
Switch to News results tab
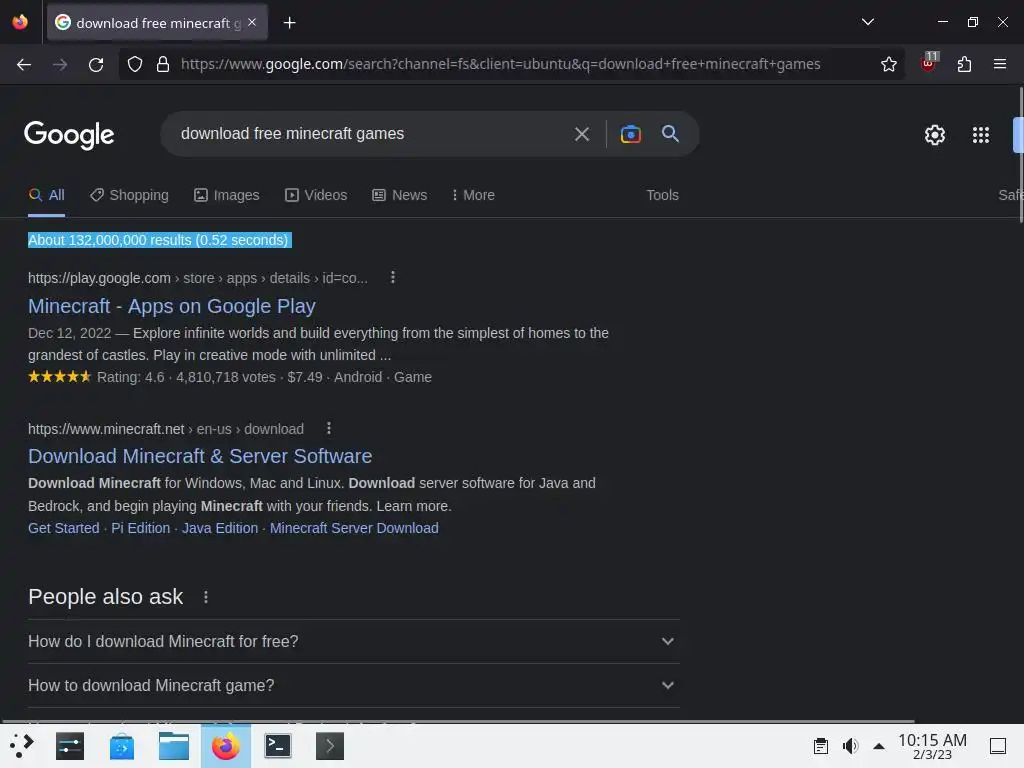[x=400, y=195]
